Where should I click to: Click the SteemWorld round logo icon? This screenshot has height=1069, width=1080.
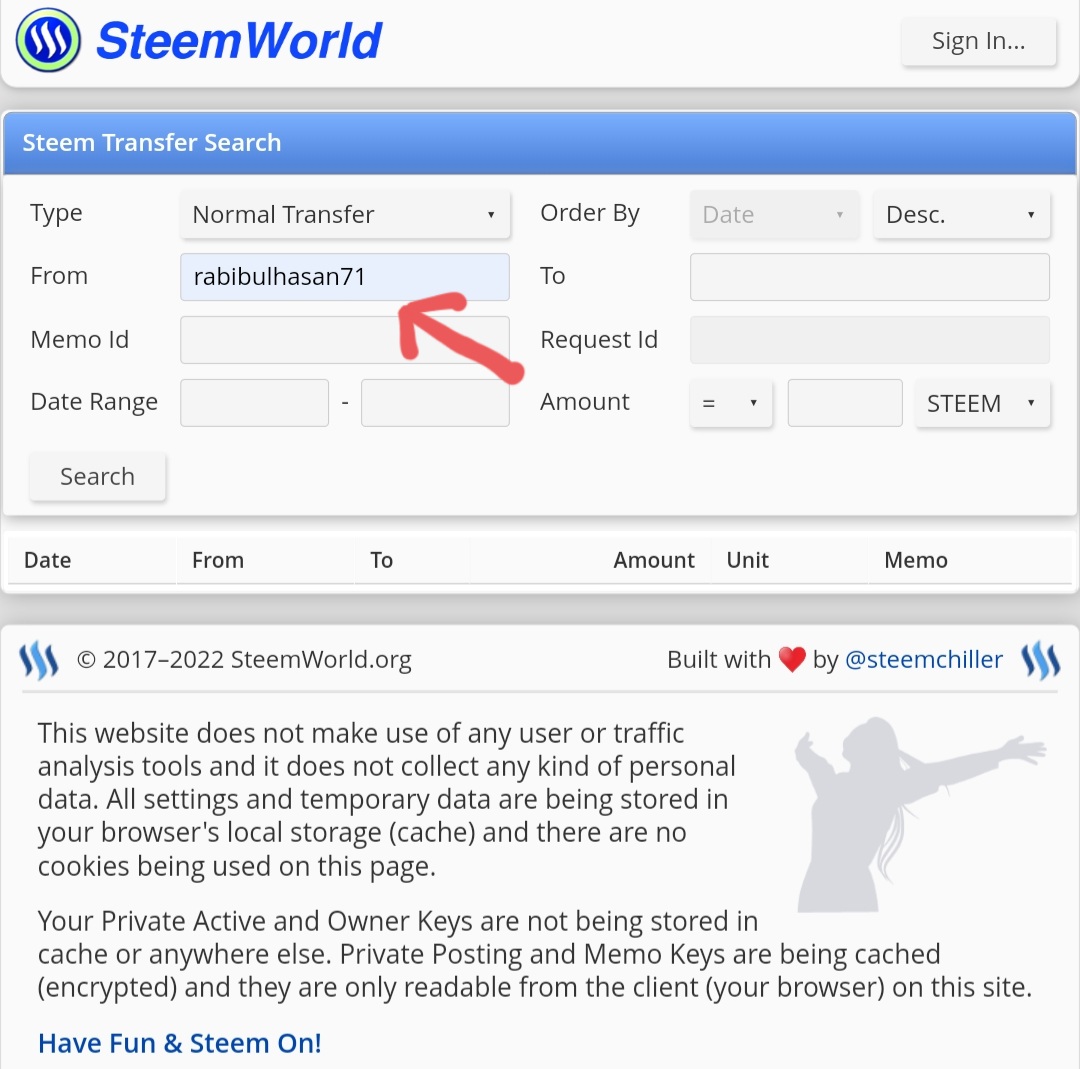pos(48,40)
